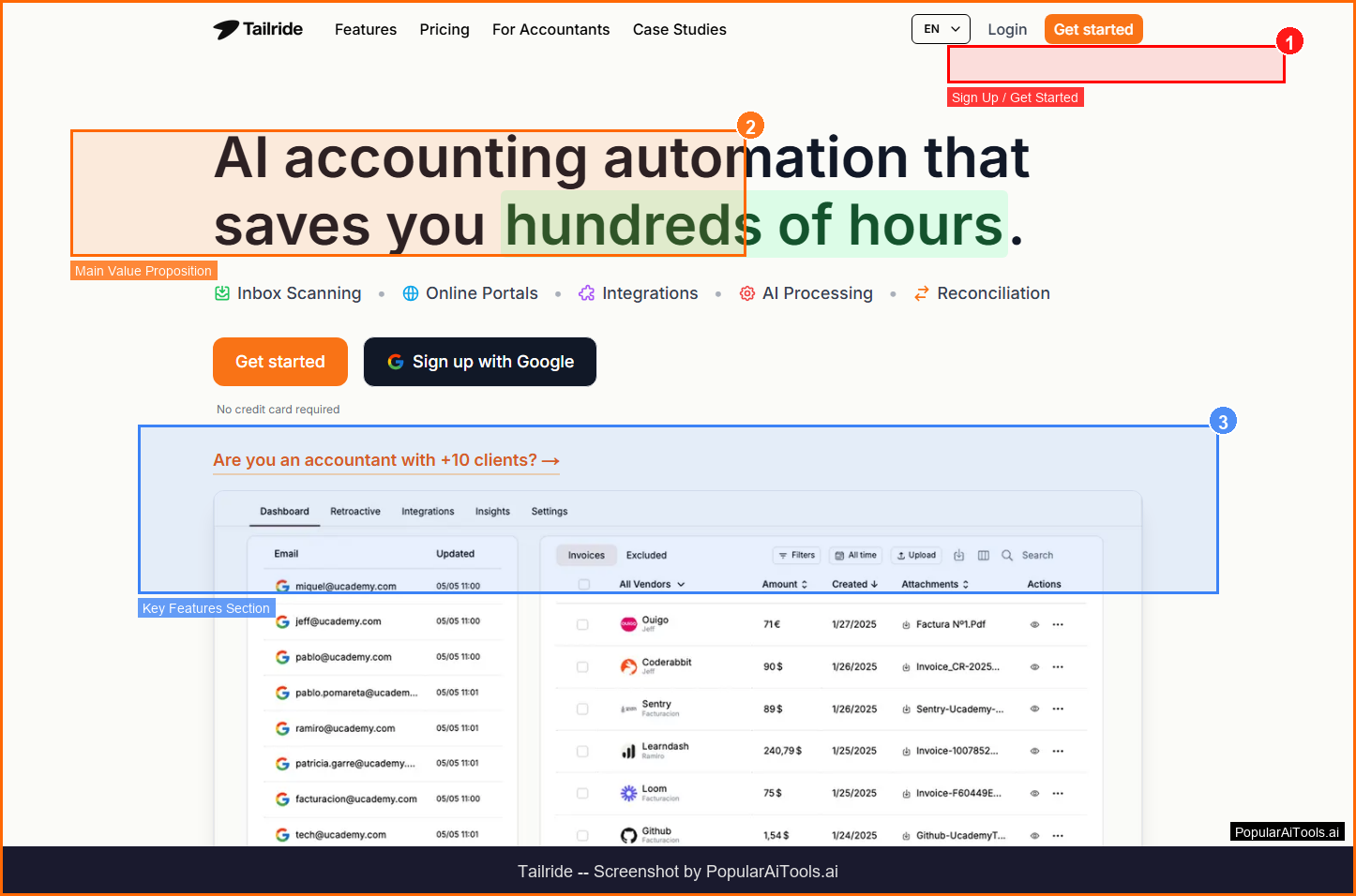
Task: Click the magnifier search icon in the invoice toolbar
Action: (1007, 556)
